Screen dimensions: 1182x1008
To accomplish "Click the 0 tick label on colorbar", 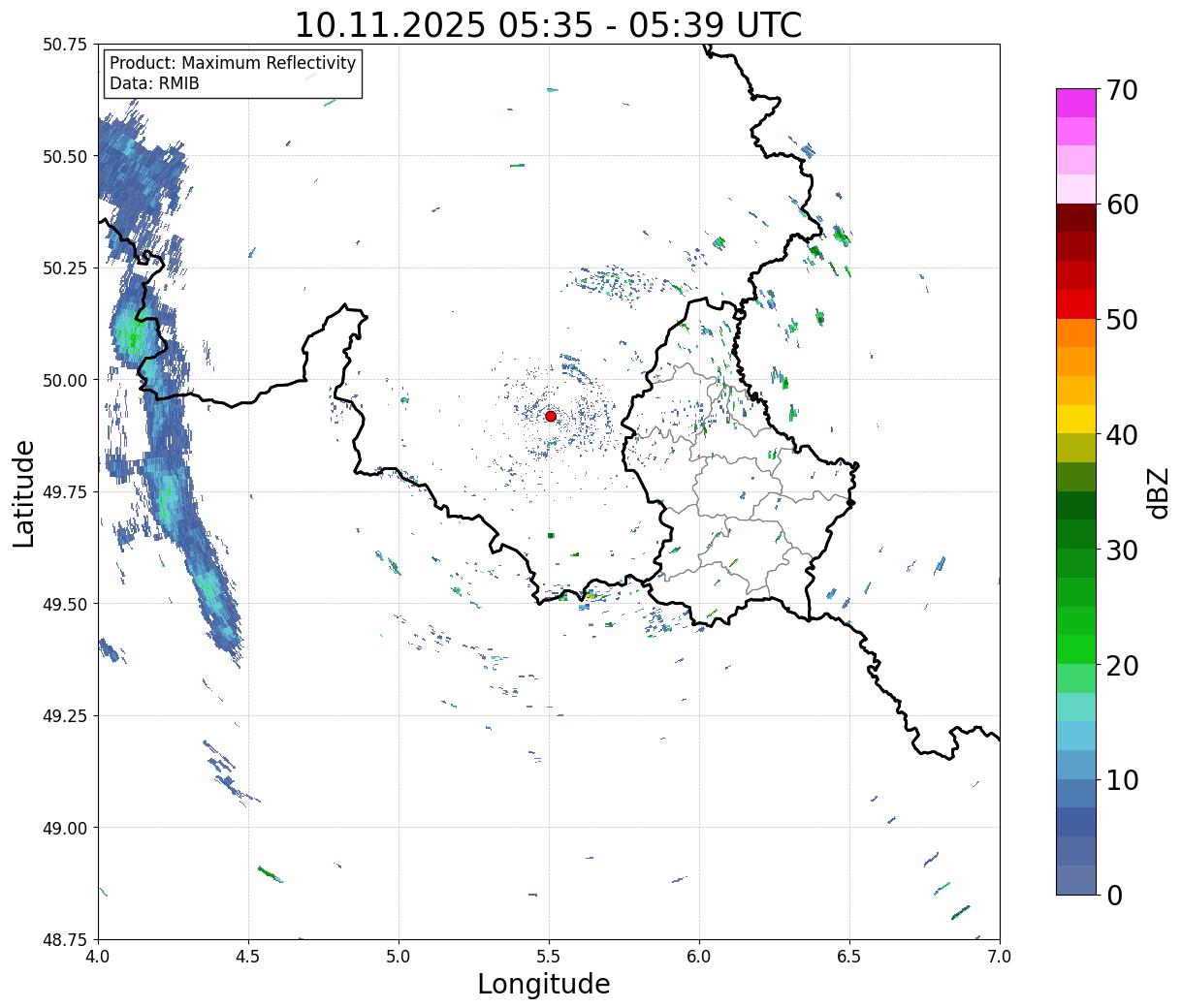I will [x=1113, y=895].
